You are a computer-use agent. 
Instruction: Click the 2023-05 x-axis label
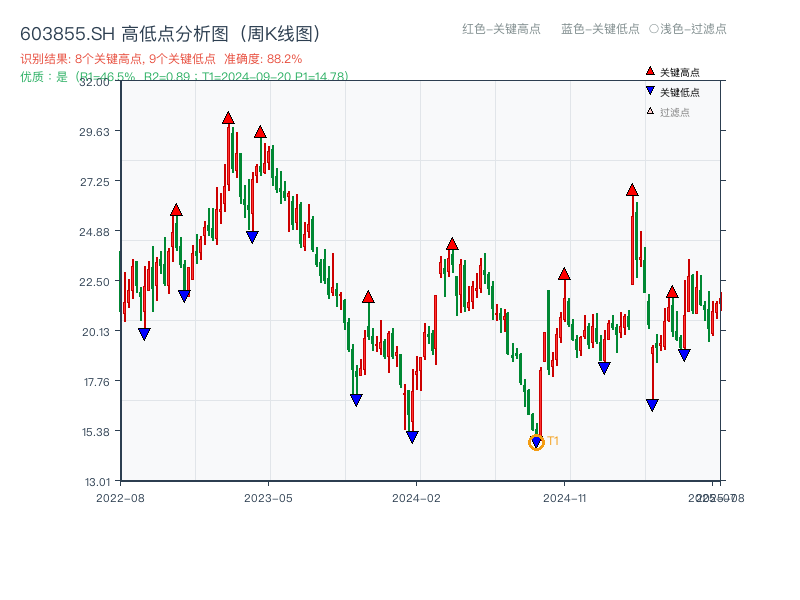(268, 498)
